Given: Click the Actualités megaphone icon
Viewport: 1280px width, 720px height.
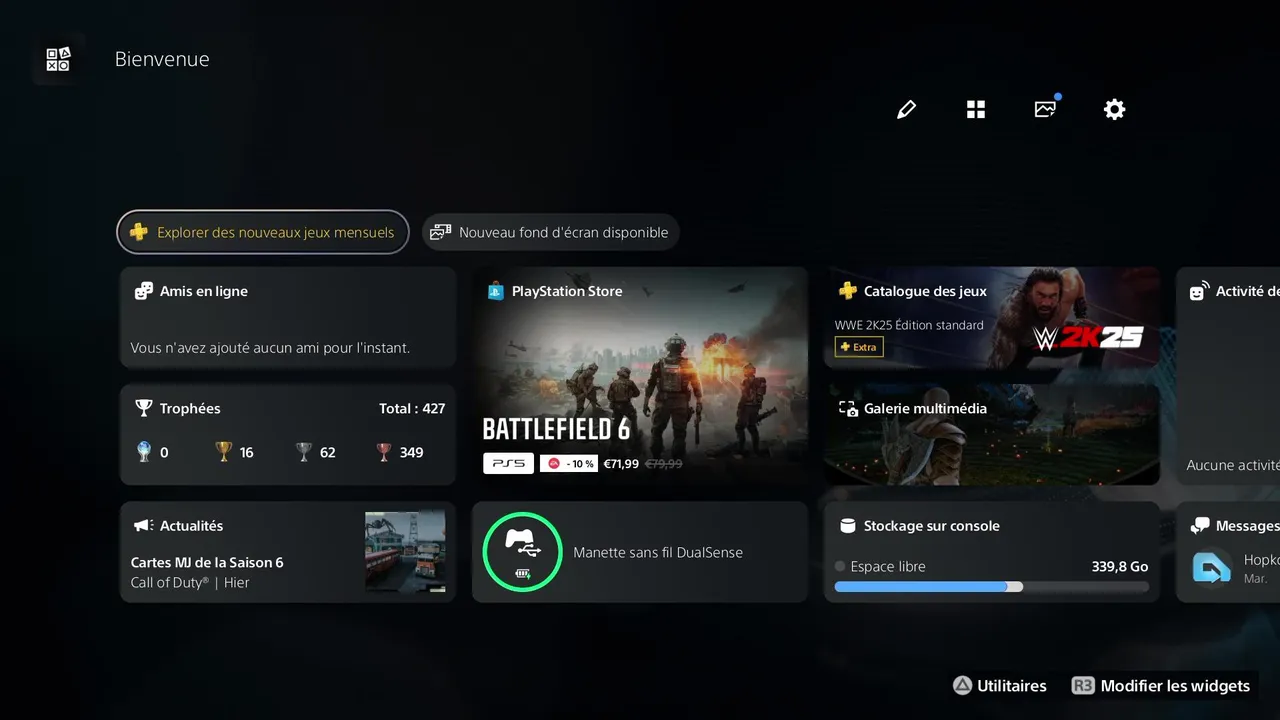Looking at the screenshot, I should (144, 525).
